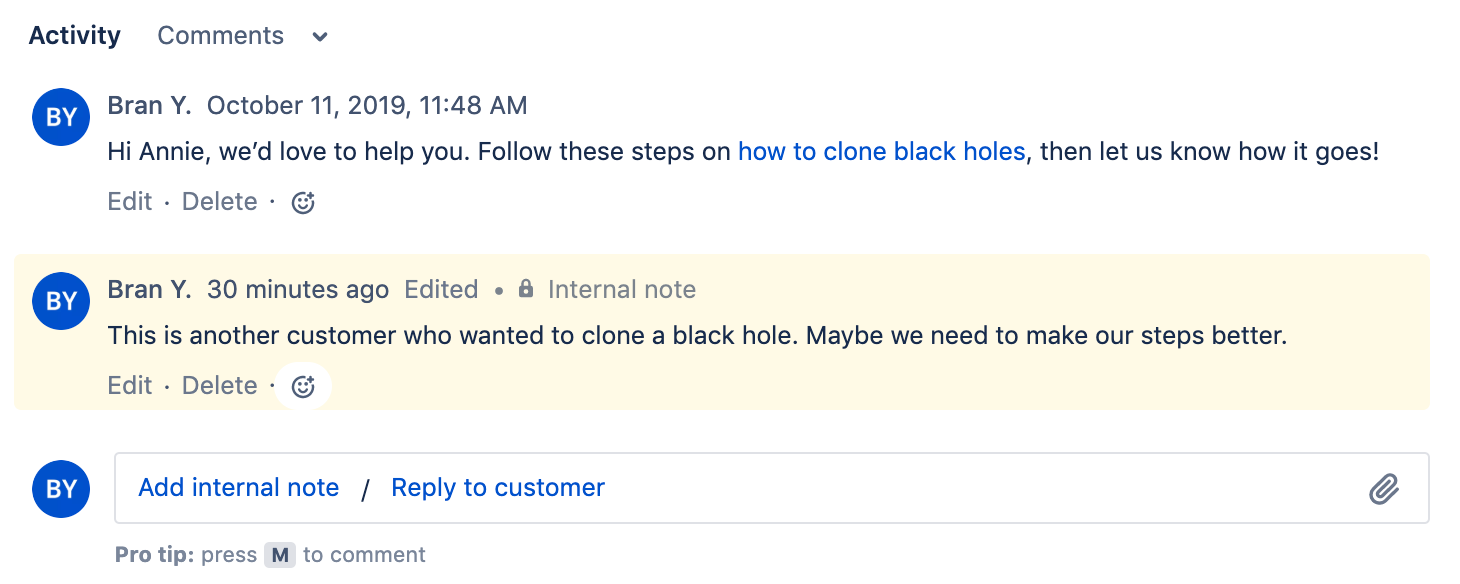Click Bran Y. avatar on first comment
This screenshot has width=1460, height=584.
[x=61, y=117]
